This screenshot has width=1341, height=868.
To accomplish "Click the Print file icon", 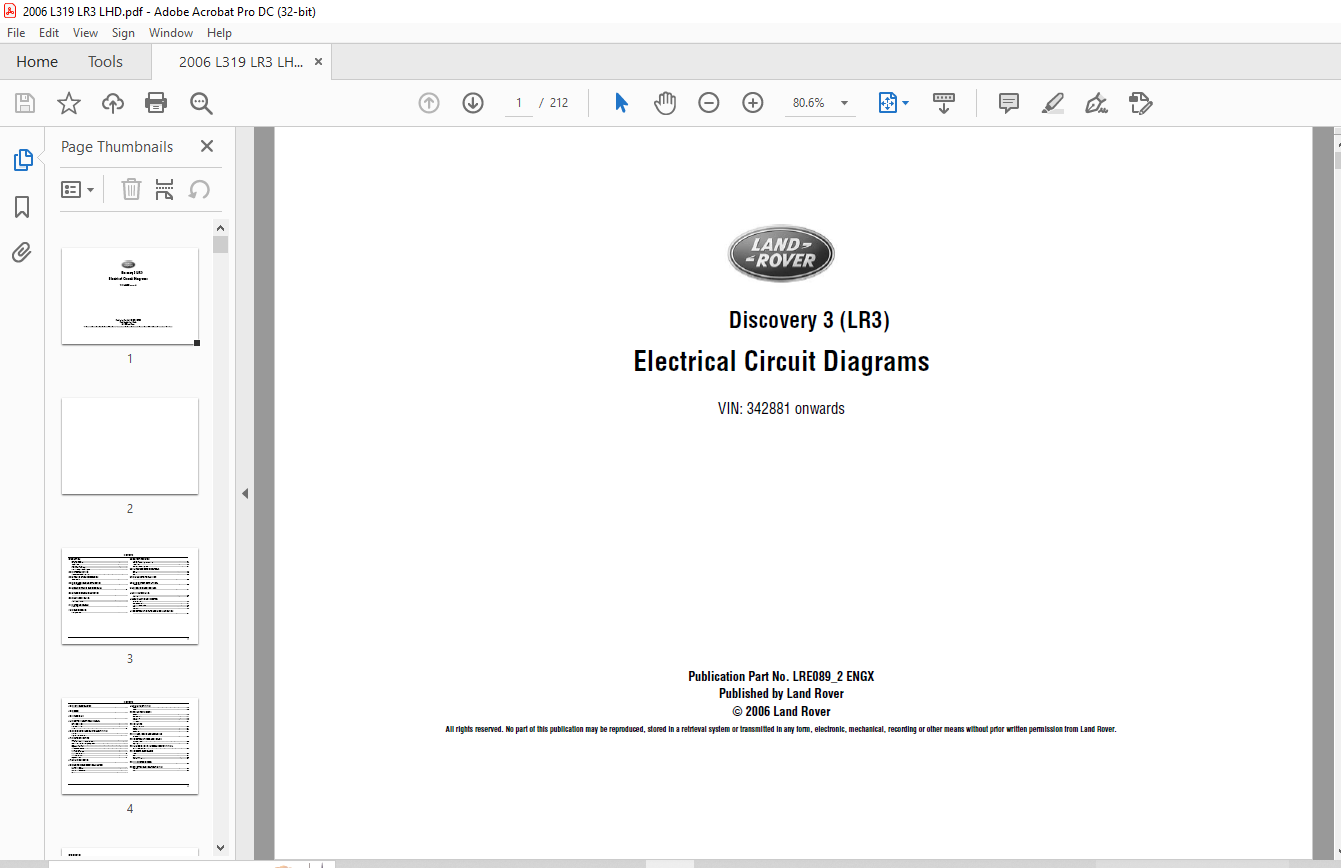I will point(156,103).
